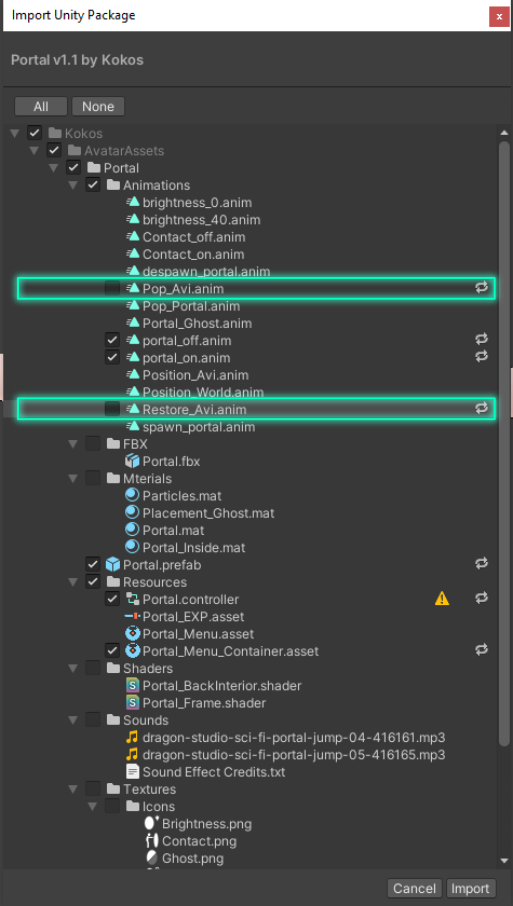Image resolution: width=513 pixels, height=906 pixels.
Task: Collapse the Shaders folder arrow
Action: click(x=73, y=669)
